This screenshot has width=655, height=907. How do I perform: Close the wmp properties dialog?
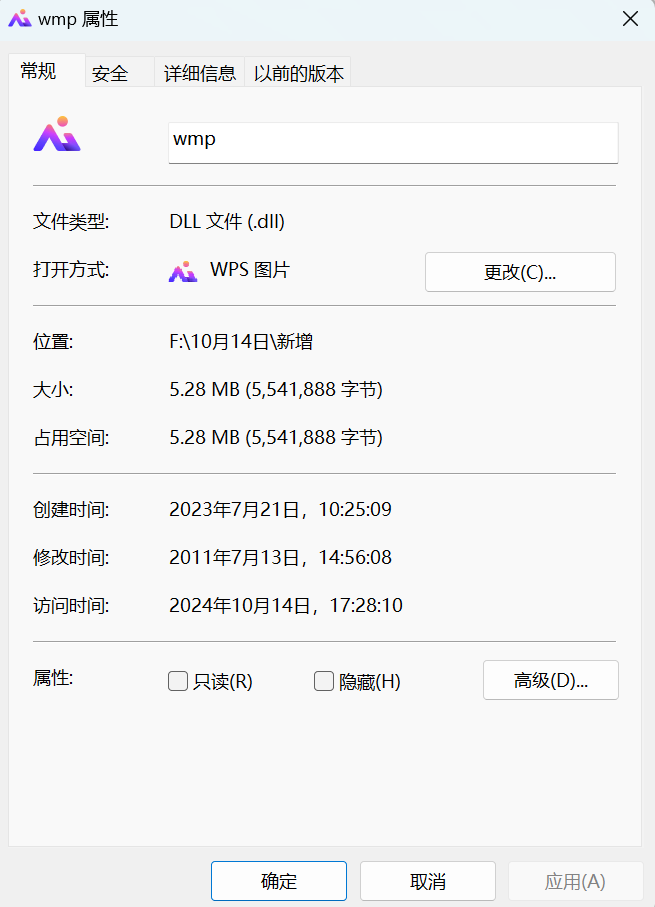[630, 18]
